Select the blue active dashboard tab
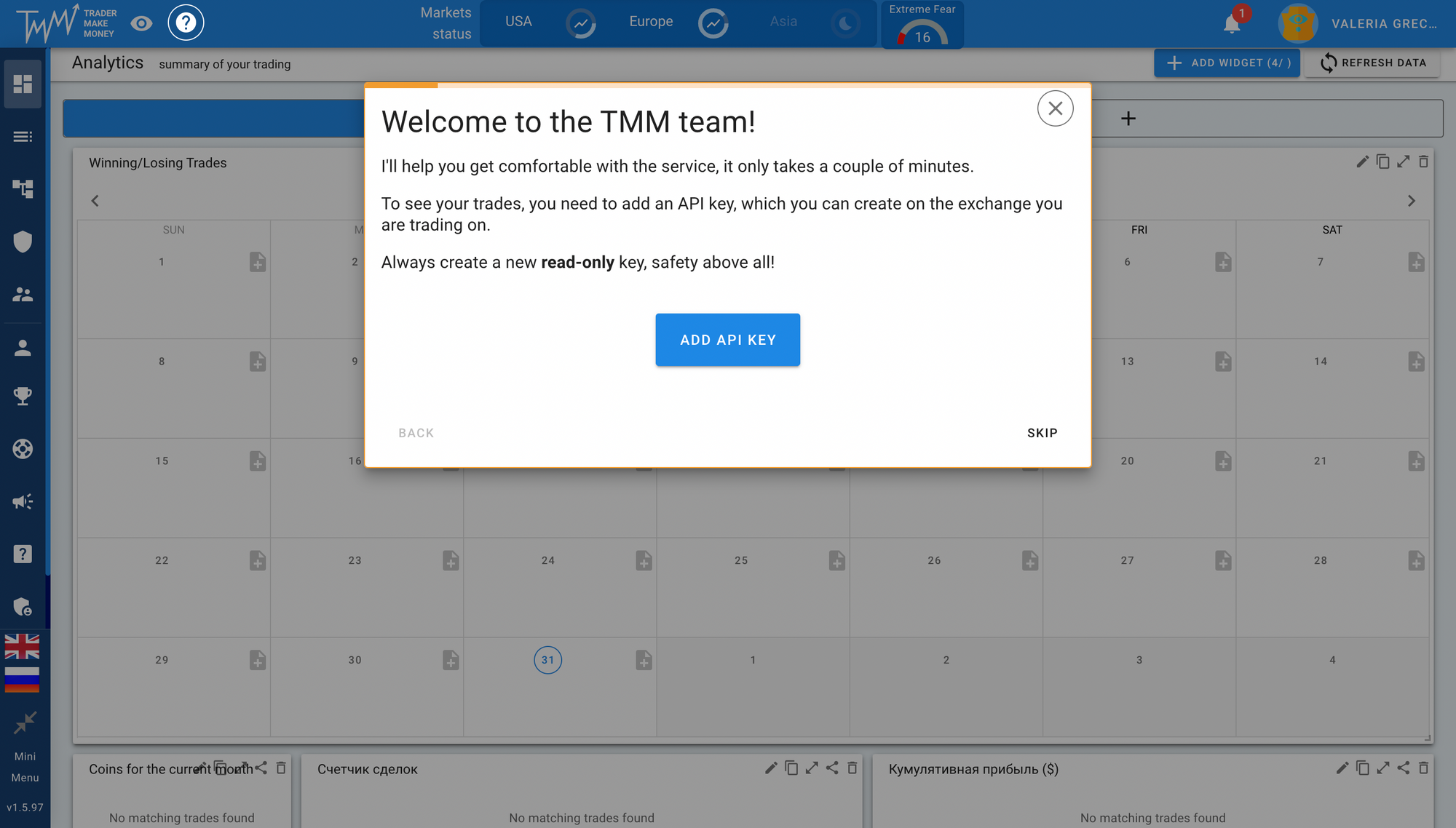 coord(213,119)
